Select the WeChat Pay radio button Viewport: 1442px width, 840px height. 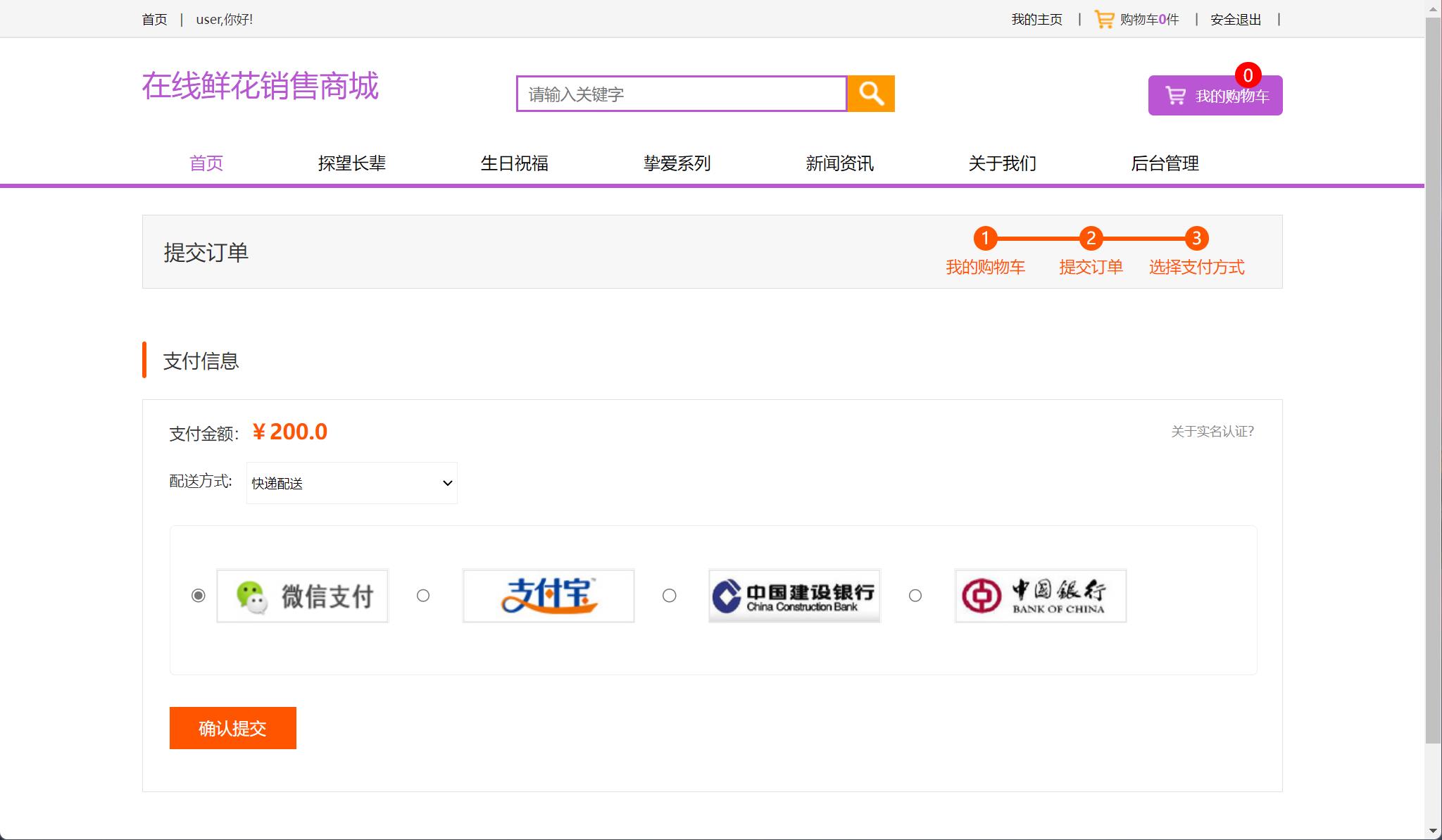(198, 595)
